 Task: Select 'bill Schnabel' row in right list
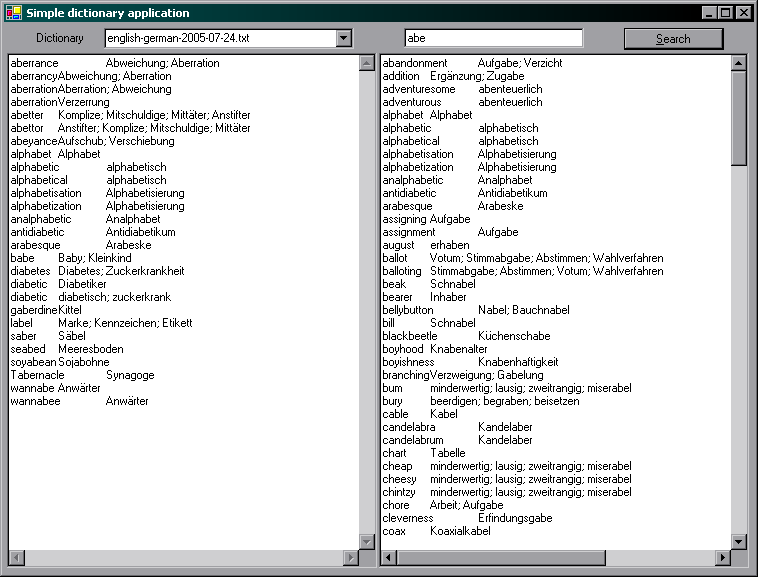point(429,323)
